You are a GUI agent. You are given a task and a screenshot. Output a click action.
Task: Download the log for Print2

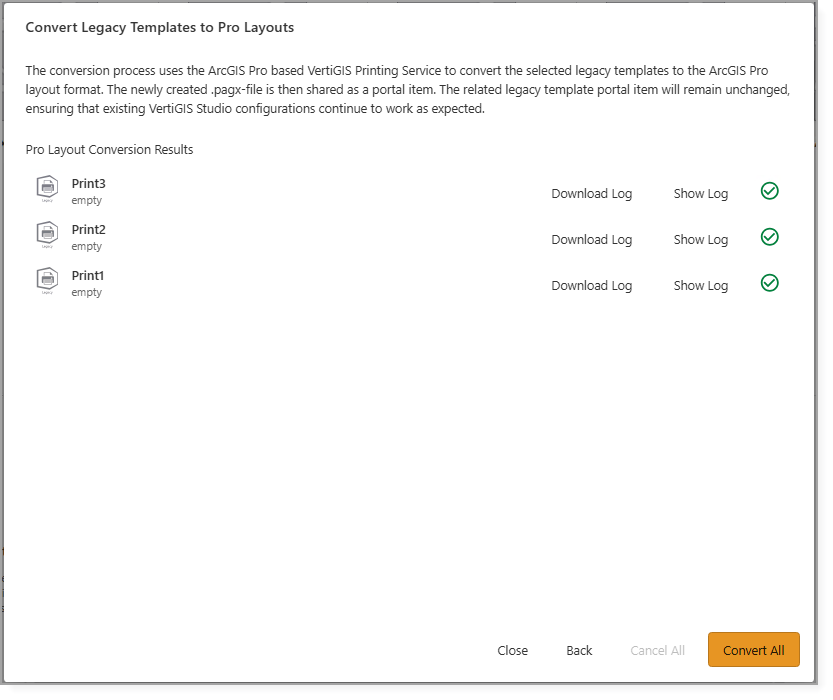591,239
